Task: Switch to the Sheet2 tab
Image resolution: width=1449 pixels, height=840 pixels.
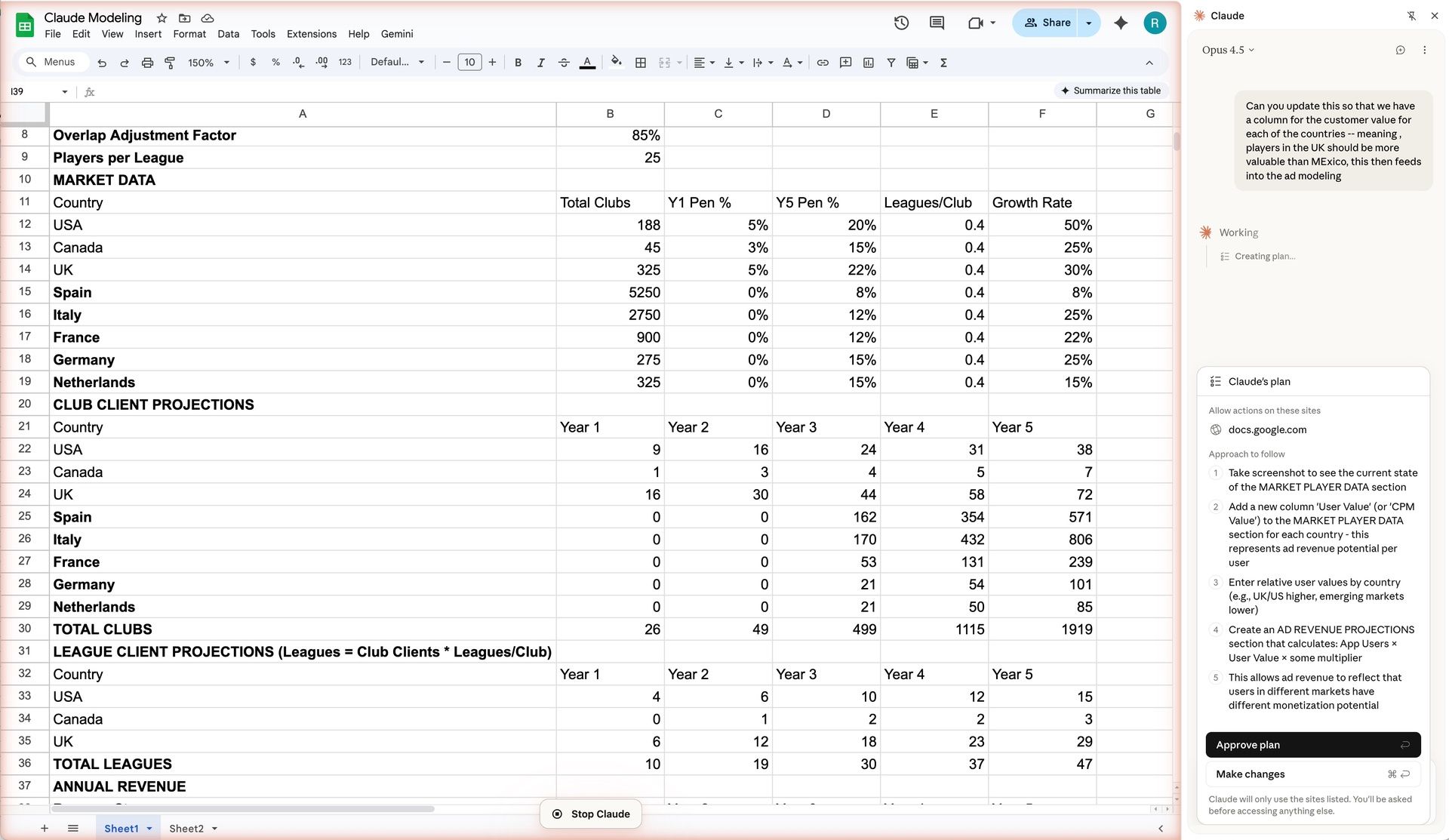Action: (186, 828)
